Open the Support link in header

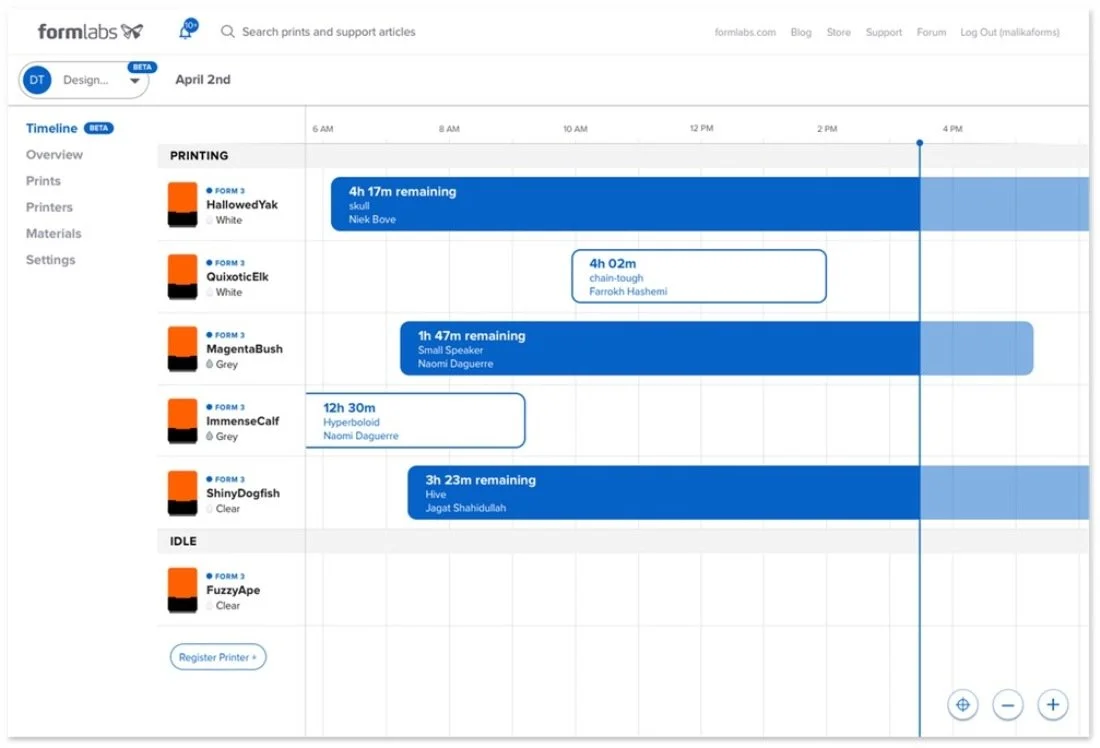[x=883, y=32]
